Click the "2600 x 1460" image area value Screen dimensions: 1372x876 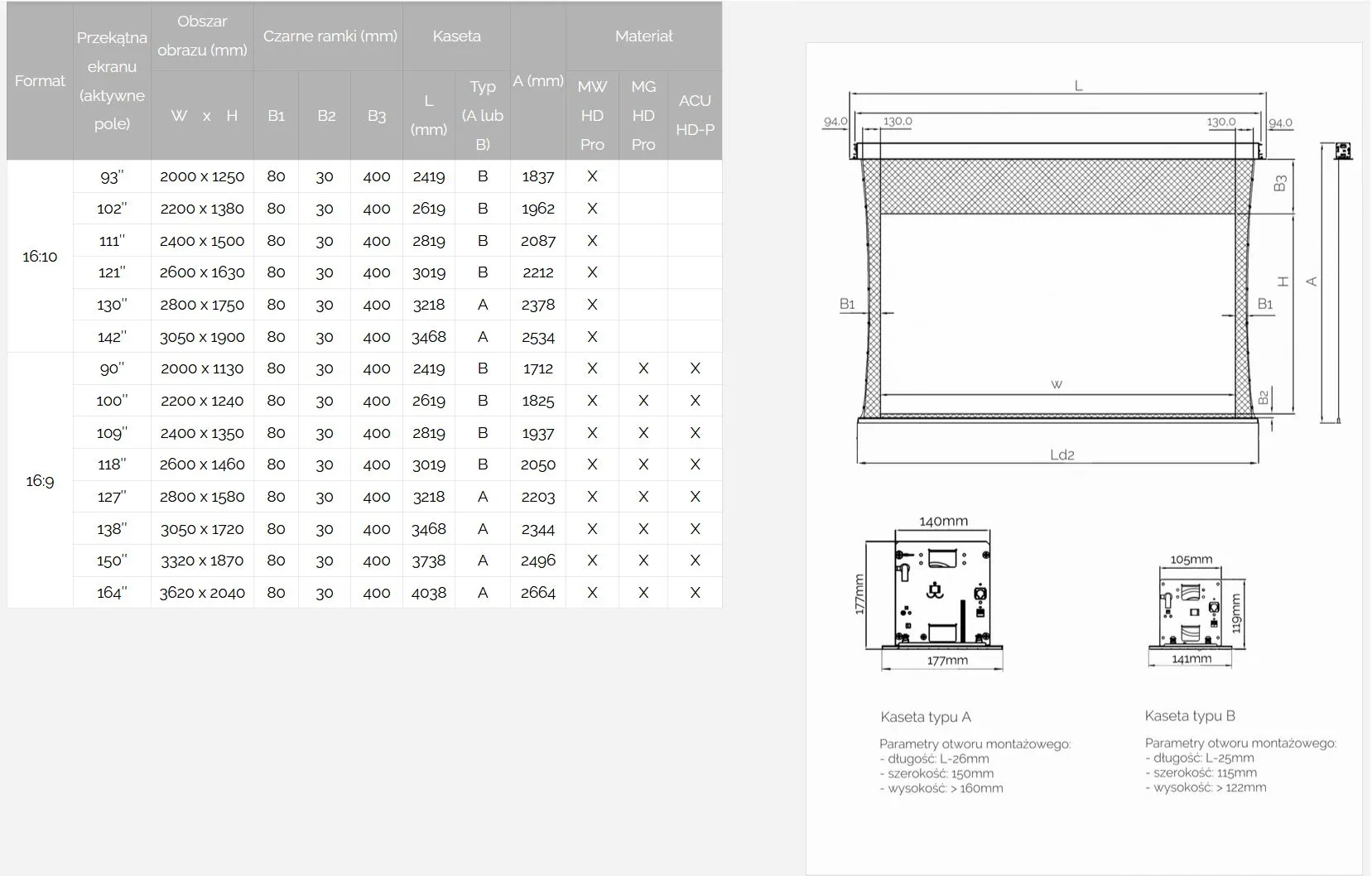point(202,464)
